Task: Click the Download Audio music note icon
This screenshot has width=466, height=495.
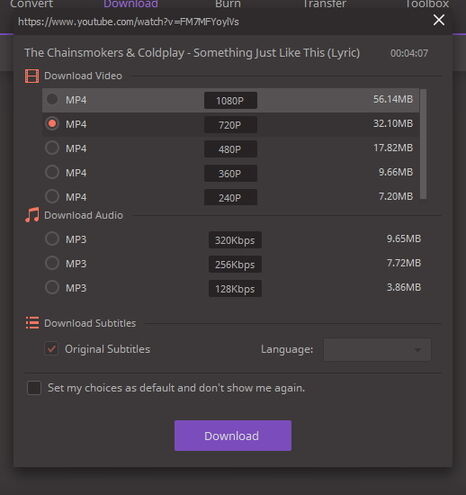Action: [x=32, y=215]
